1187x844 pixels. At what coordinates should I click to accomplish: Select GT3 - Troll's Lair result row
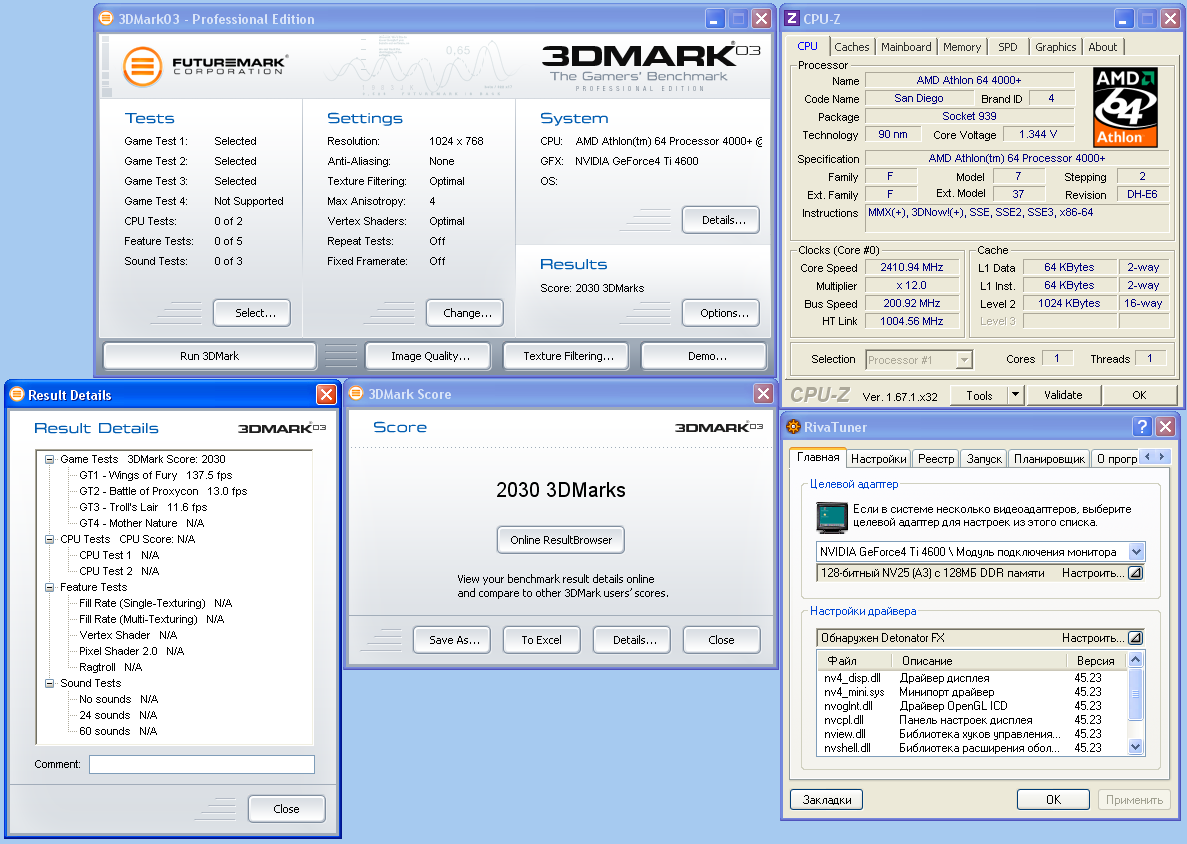tap(143, 507)
